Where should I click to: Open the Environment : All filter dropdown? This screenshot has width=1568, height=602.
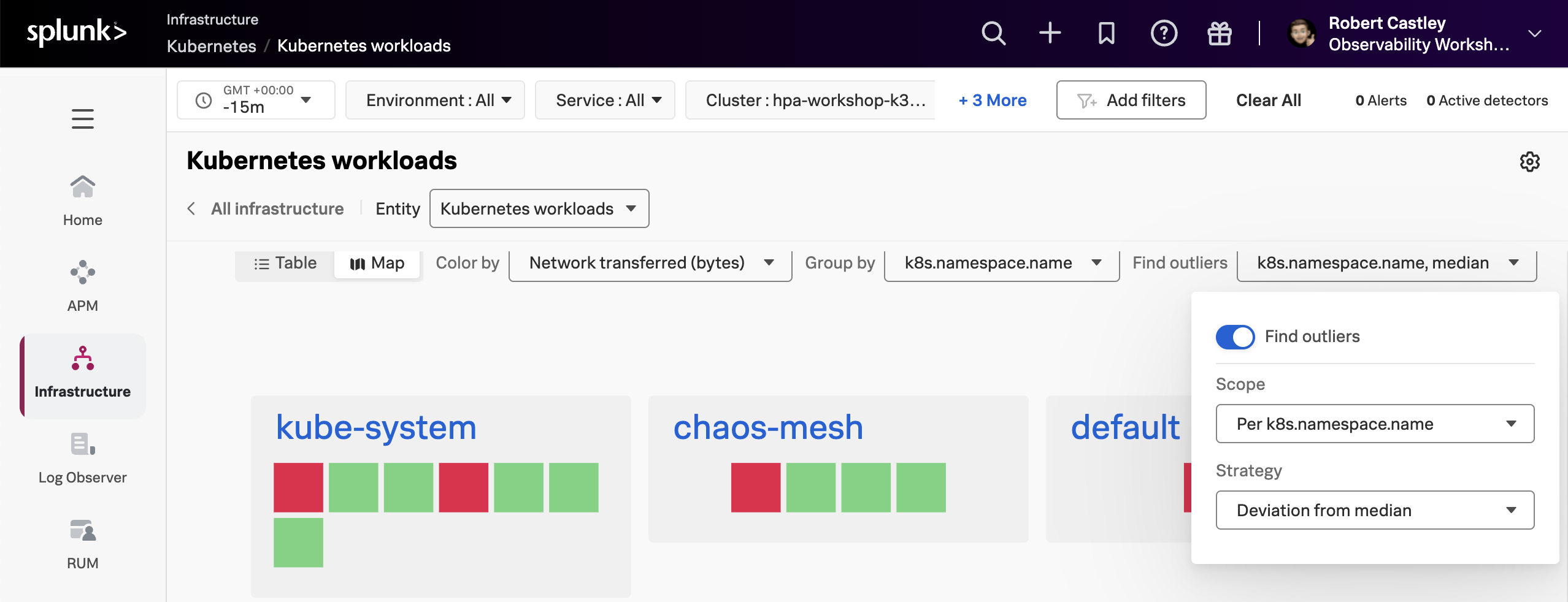(436, 100)
